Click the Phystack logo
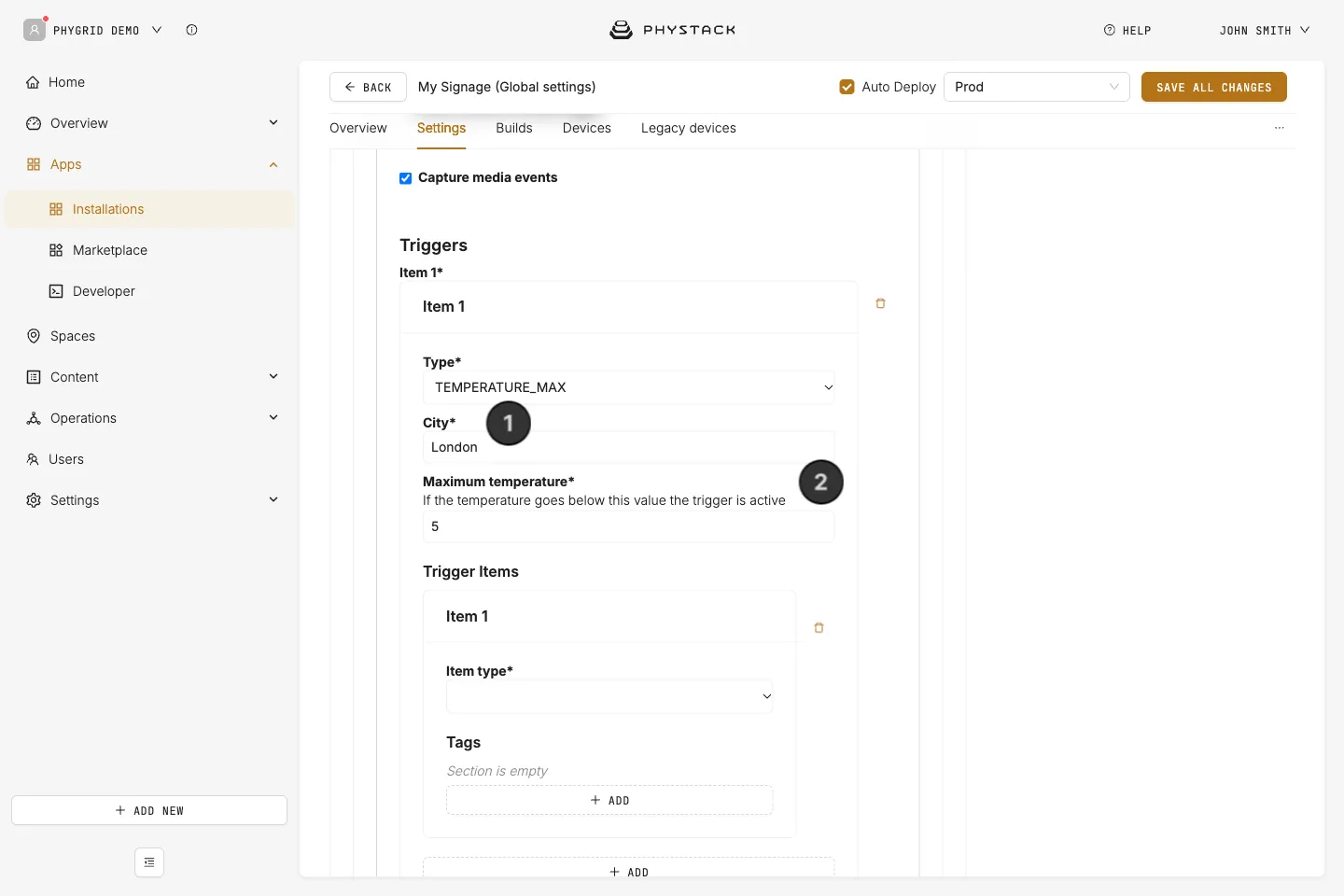The height and width of the screenshot is (896, 1344). click(672, 30)
